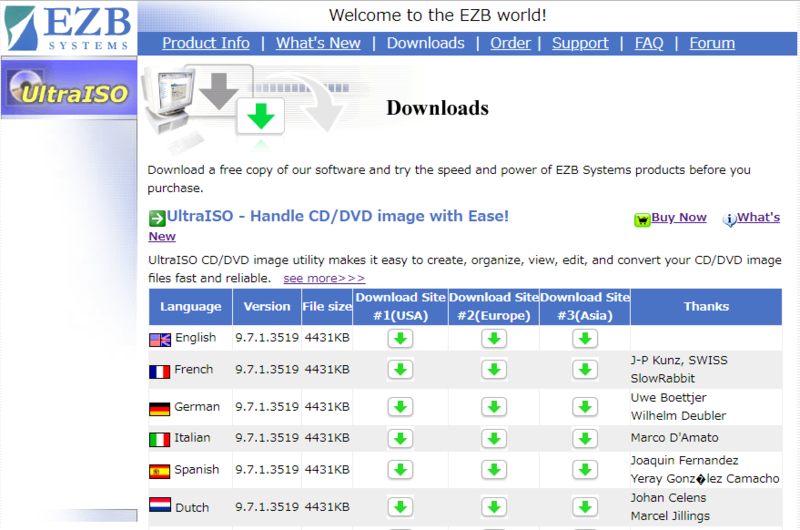The height and width of the screenshot is (530, 800).
Task: Go to Downloads in navigation bar
Action: [x=426, y=43]
